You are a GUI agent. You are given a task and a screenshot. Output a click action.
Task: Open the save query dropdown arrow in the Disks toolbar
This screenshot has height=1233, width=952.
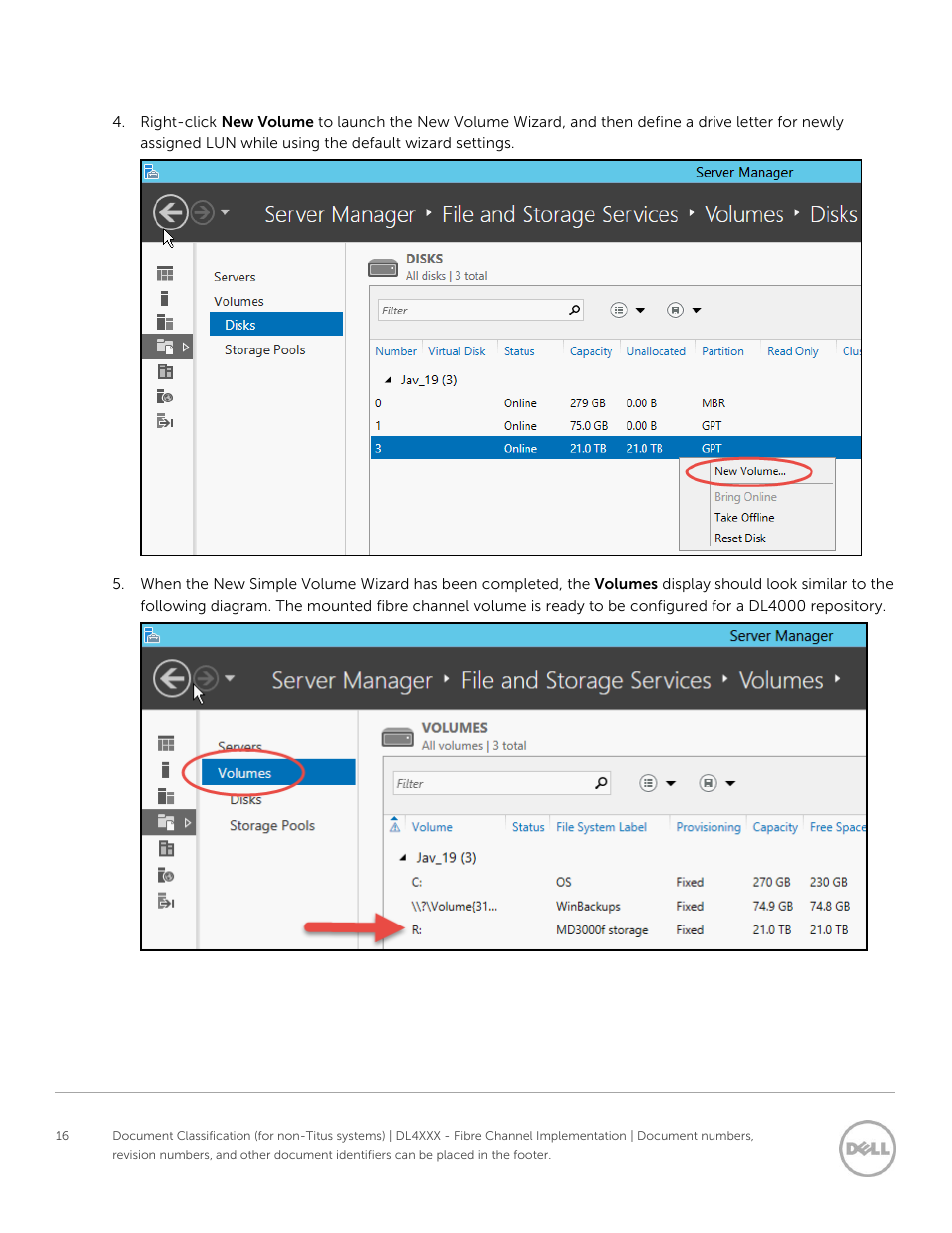(697, 310)
